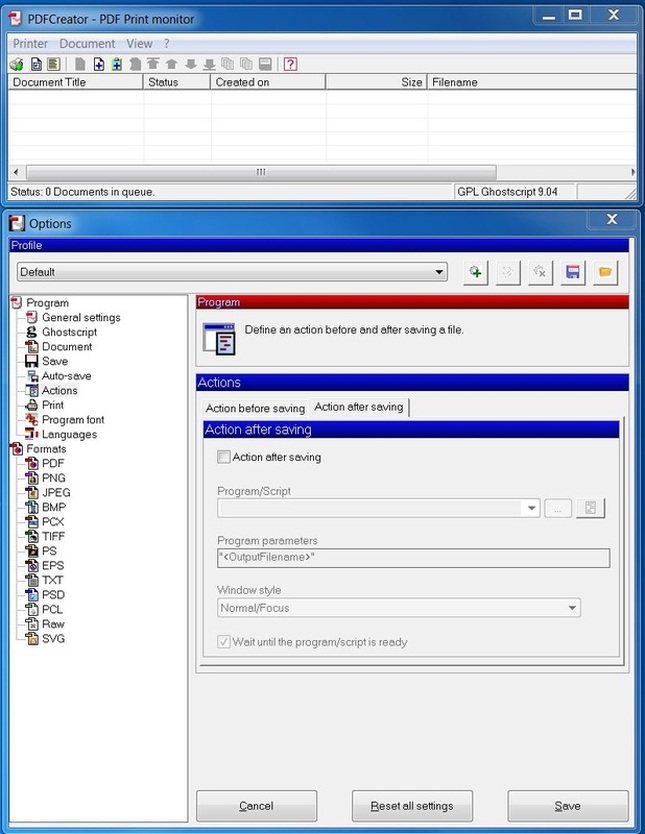Click the Size column header
Image resolution: width=645 pixels, height=834 pixels.
click(376, 82)
